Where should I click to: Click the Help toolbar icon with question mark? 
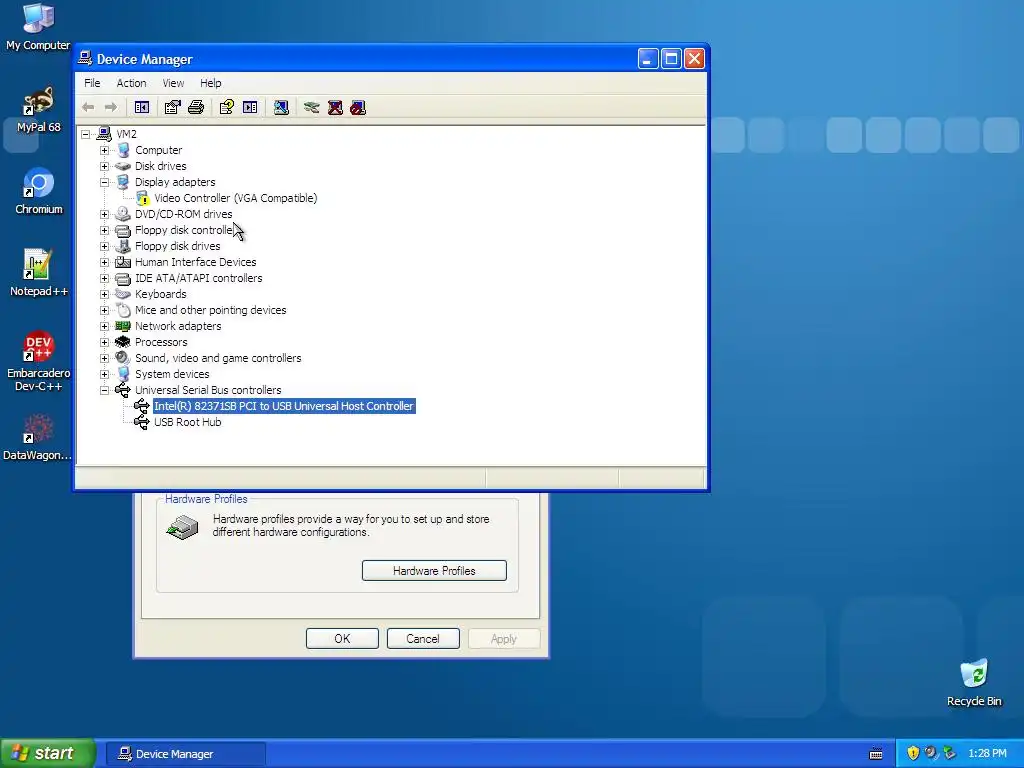(227, 107)
